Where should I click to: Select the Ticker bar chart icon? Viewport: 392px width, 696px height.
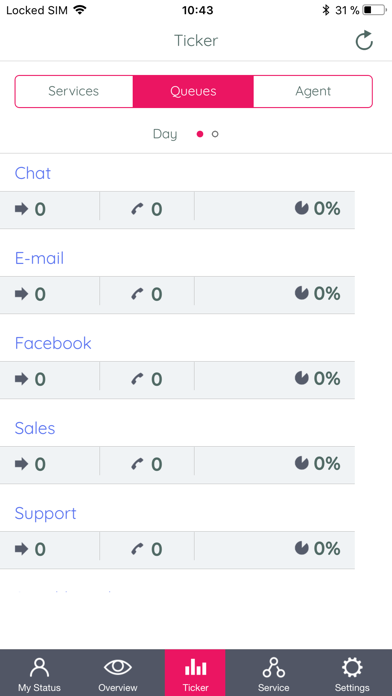pos(195,667)
